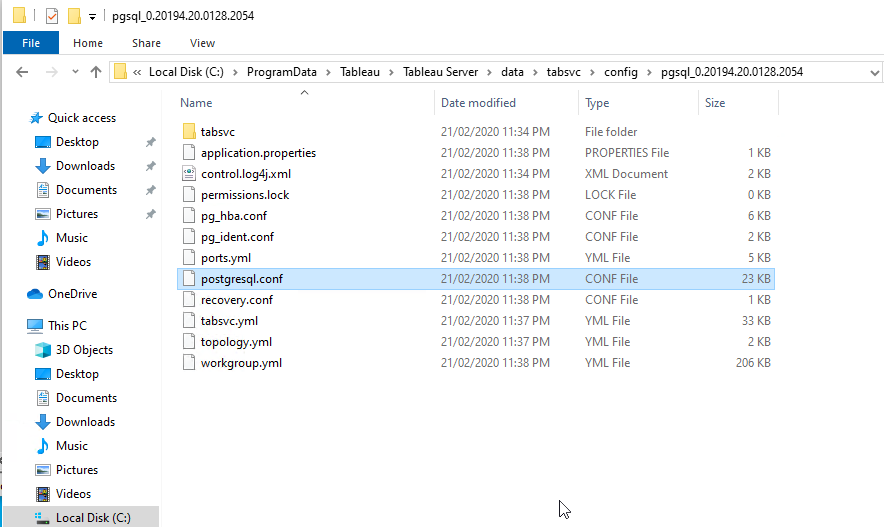Sort by the Date modified column
Viewport: 884px width, 527px height.
pos(478,103)
